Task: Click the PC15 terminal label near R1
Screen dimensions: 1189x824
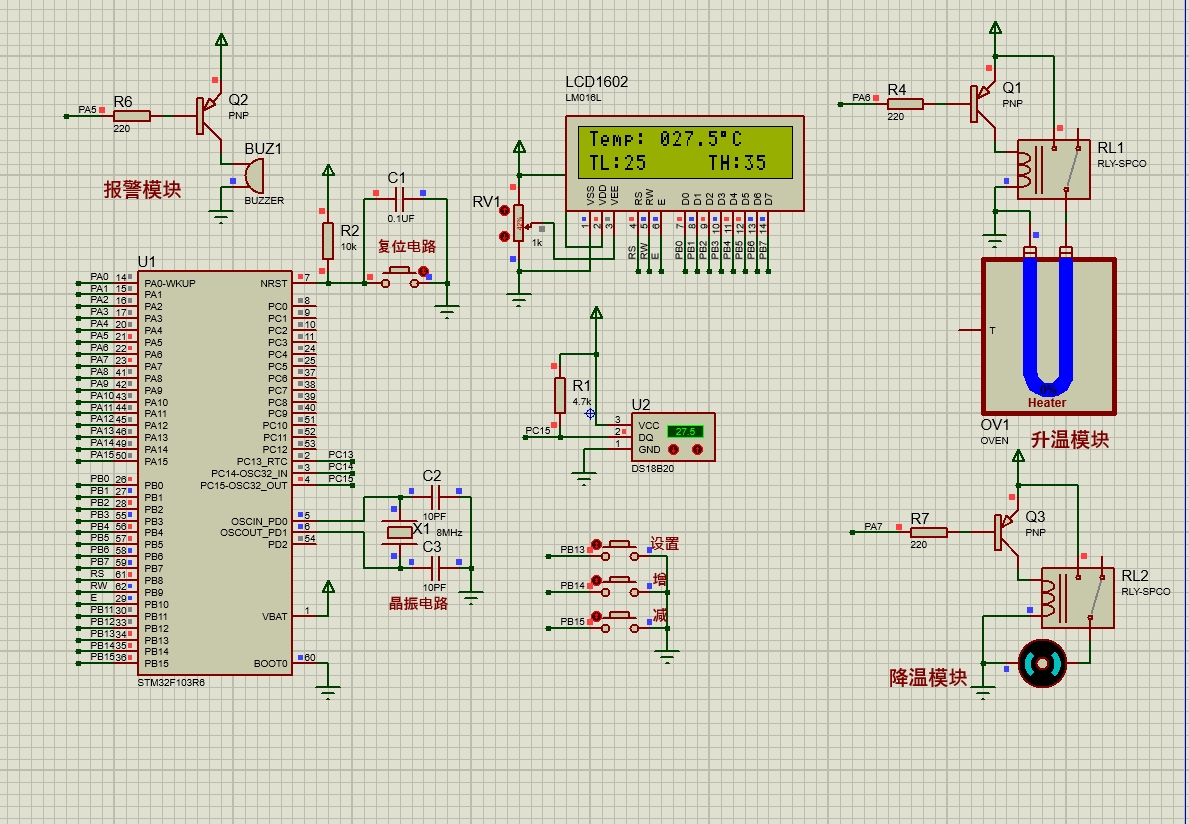Action: [x=538, y=431]
